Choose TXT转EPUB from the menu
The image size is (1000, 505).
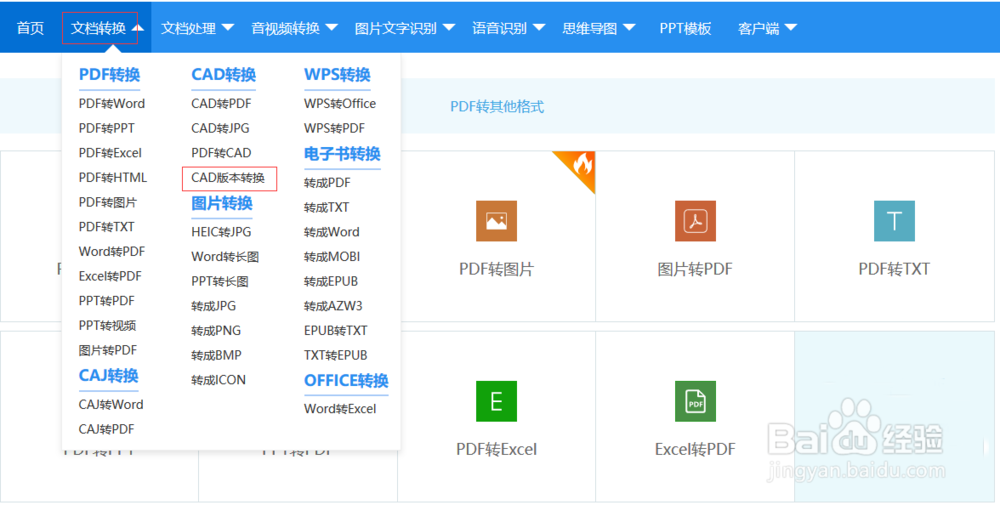pyautogui.click(x=335, y=355)
